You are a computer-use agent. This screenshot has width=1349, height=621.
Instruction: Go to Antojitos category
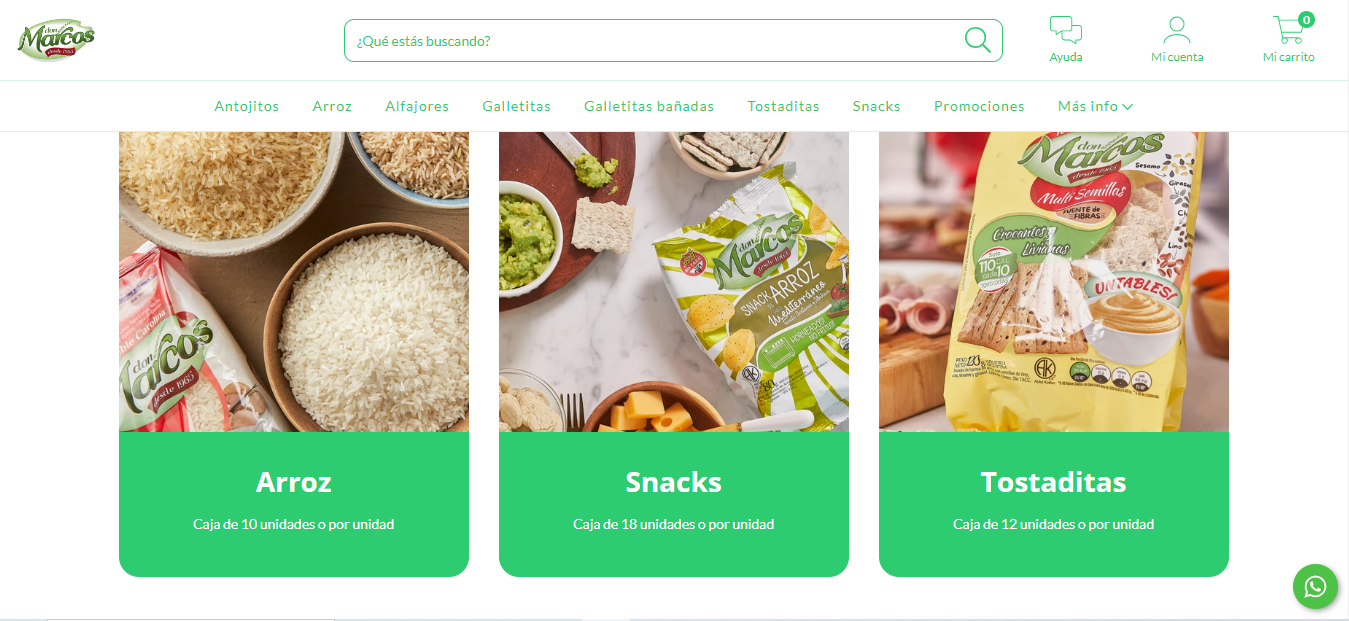(x=246, y=106)
